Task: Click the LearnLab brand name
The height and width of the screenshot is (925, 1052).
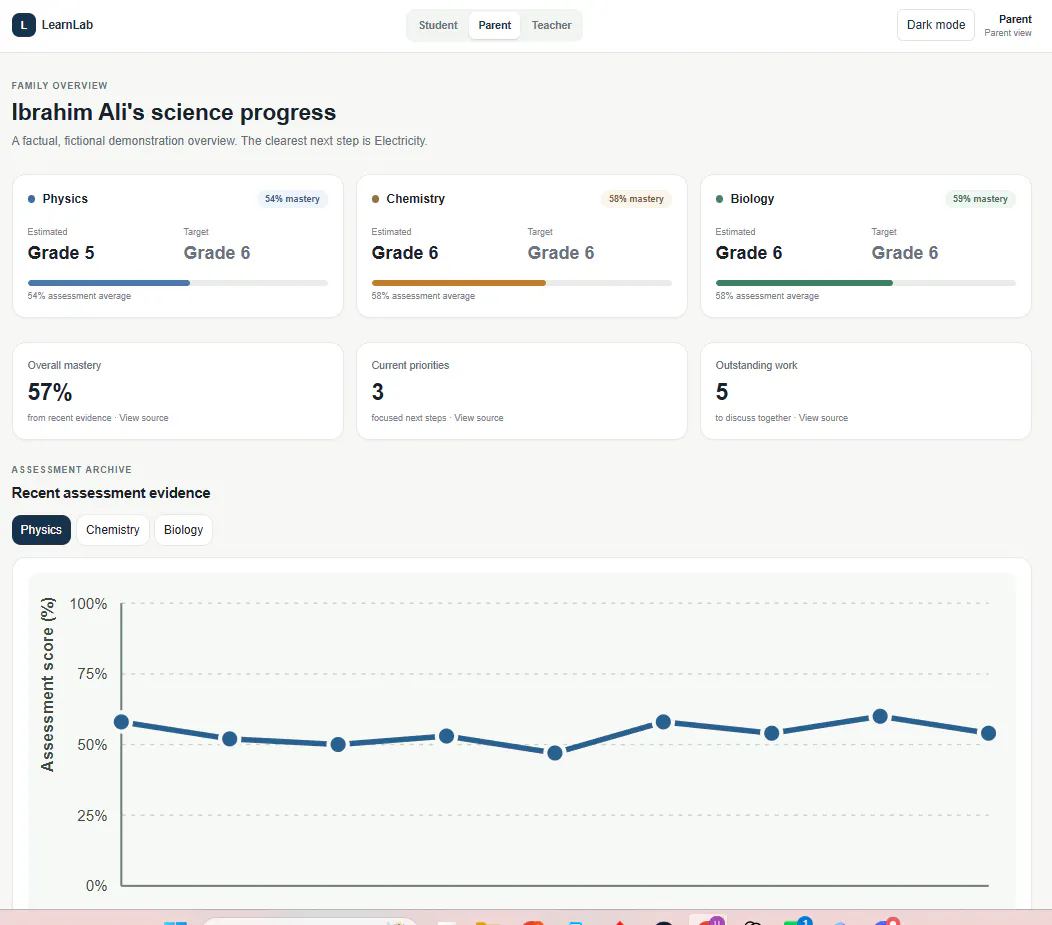Action: (x=67, y=25)
